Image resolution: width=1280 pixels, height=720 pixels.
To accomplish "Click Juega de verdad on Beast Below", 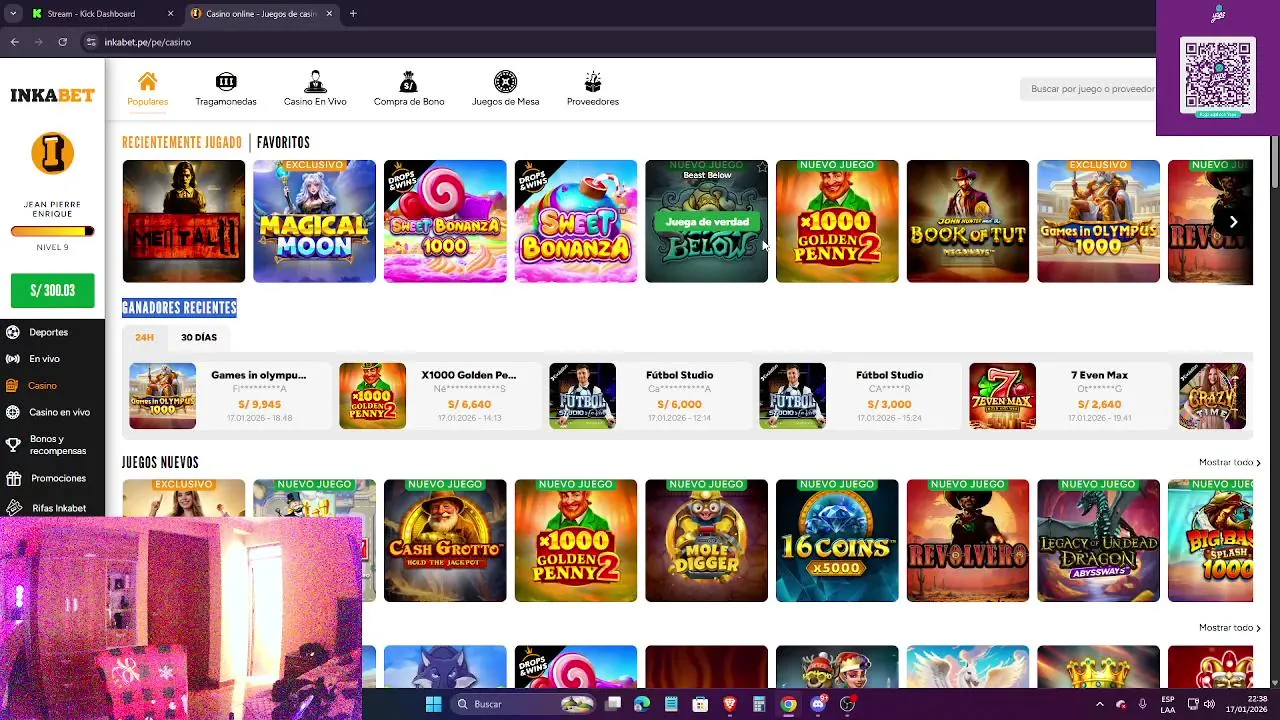I will tap(707, 222).
